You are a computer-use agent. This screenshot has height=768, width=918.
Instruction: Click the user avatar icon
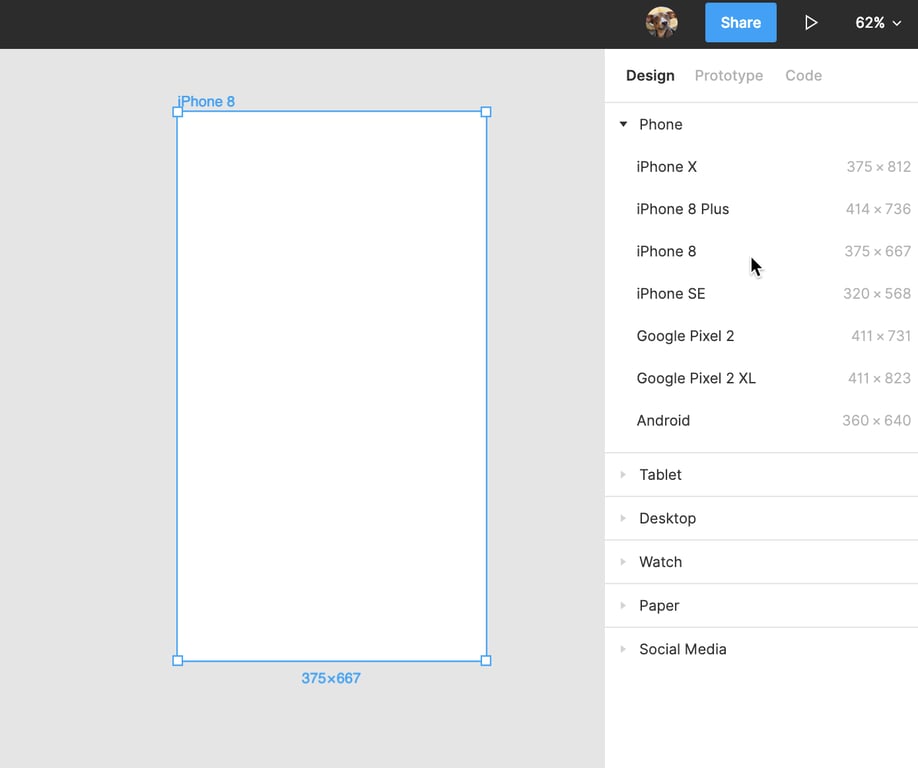pyautogui.click(x=661, y=22)
